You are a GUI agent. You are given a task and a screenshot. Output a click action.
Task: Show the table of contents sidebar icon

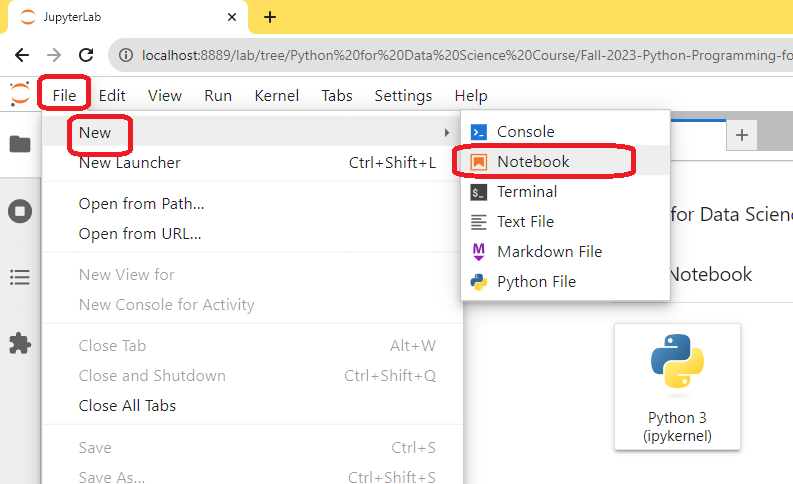pos(20,277)
